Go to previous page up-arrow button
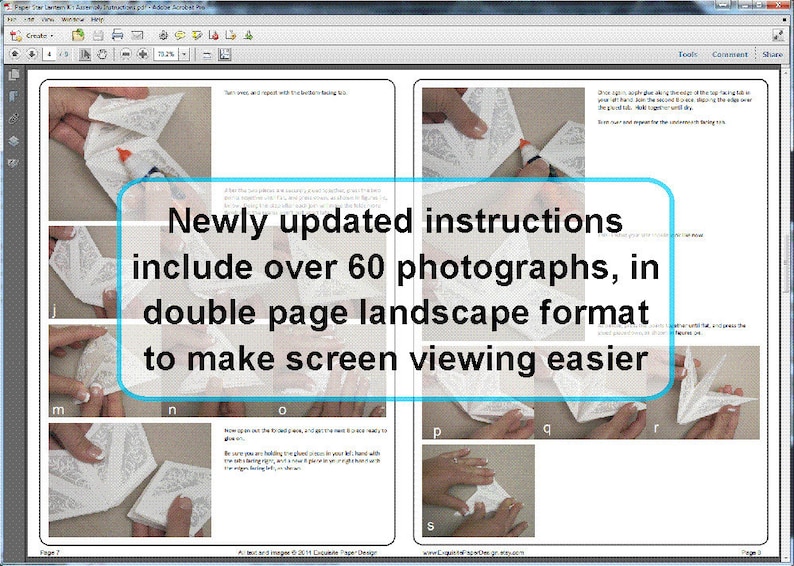The height and width of the screenshot is (566, 794). point(15,54)
